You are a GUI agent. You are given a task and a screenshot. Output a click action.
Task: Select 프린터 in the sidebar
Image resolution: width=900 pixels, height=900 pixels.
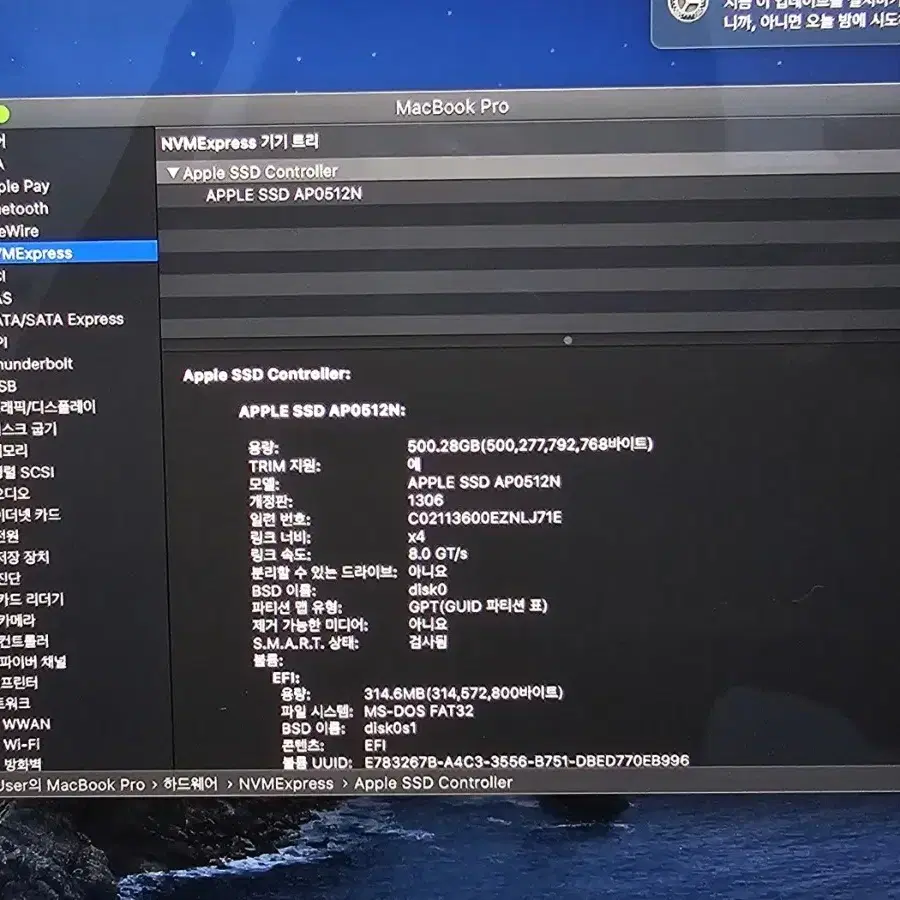point(19,682)
